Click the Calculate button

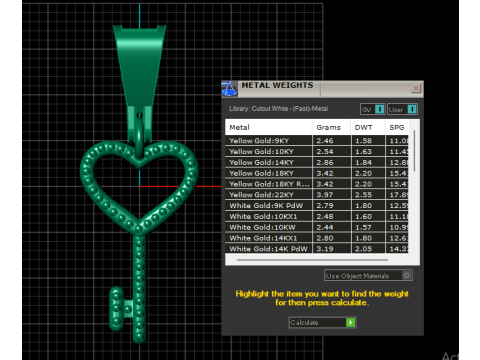[x=322, y=322]
